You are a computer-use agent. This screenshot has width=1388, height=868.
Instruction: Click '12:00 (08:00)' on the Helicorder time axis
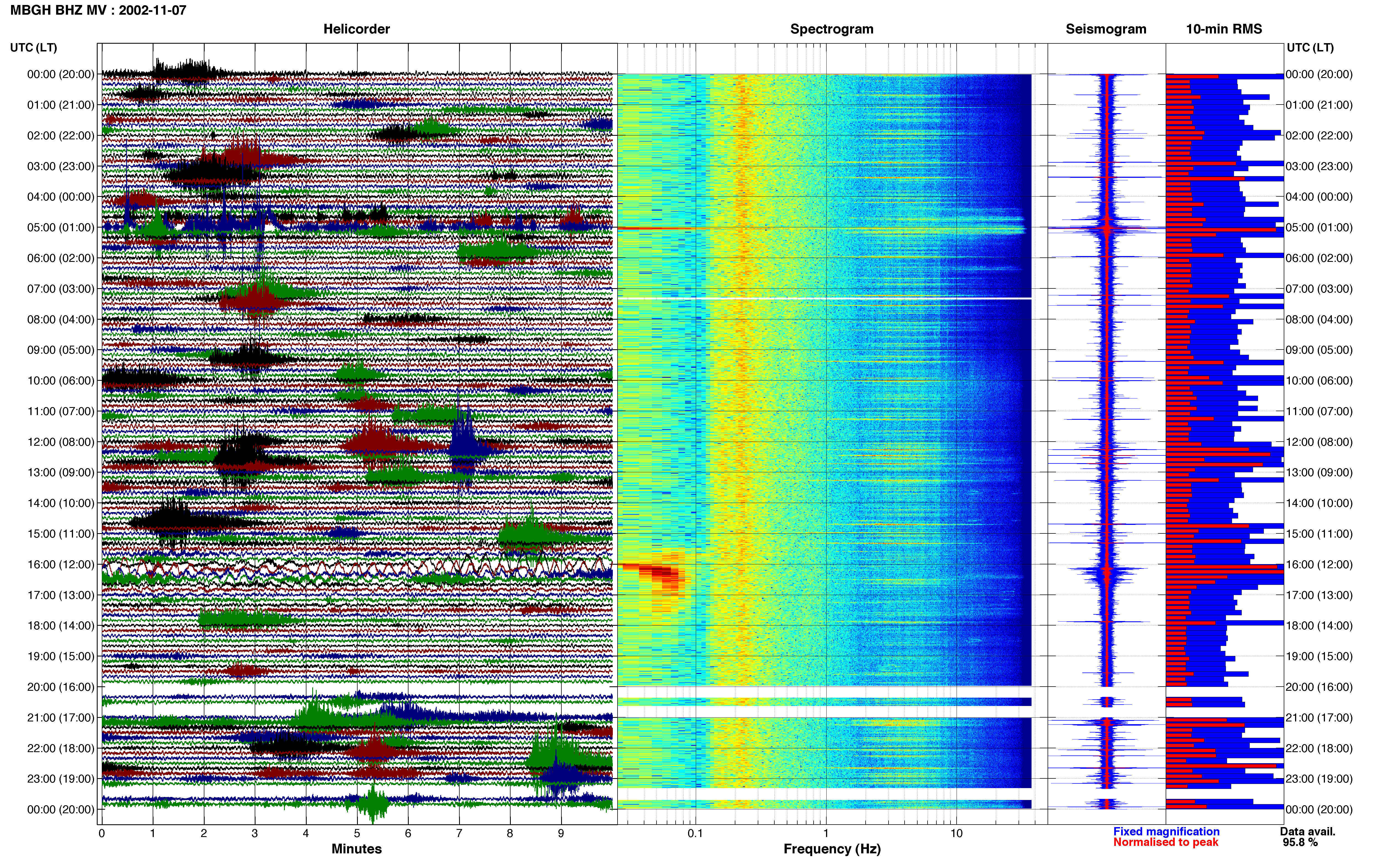click(61, 442)
